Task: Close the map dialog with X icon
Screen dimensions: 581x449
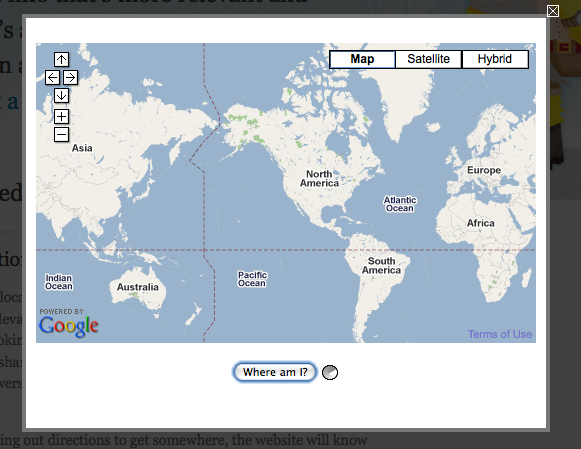Action: [x=553, y=11]
